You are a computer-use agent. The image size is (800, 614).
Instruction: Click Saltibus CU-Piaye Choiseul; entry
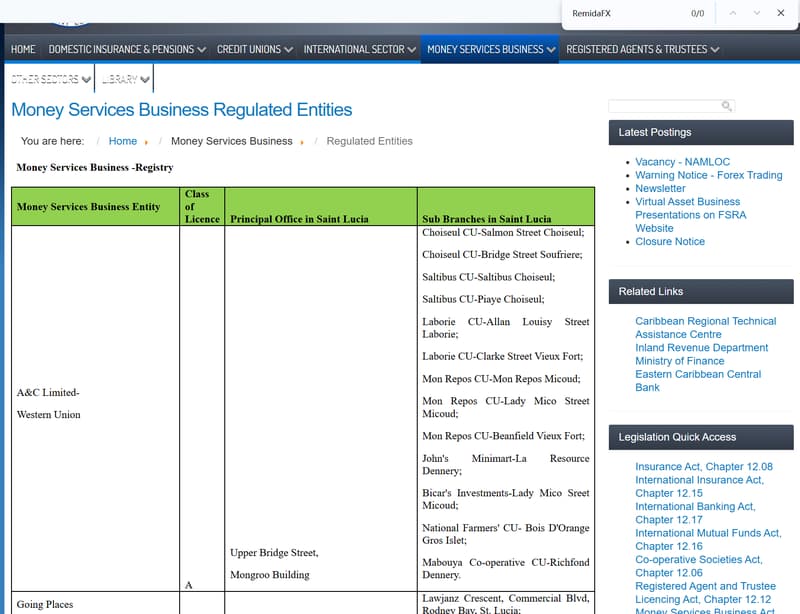click(483, 299)
